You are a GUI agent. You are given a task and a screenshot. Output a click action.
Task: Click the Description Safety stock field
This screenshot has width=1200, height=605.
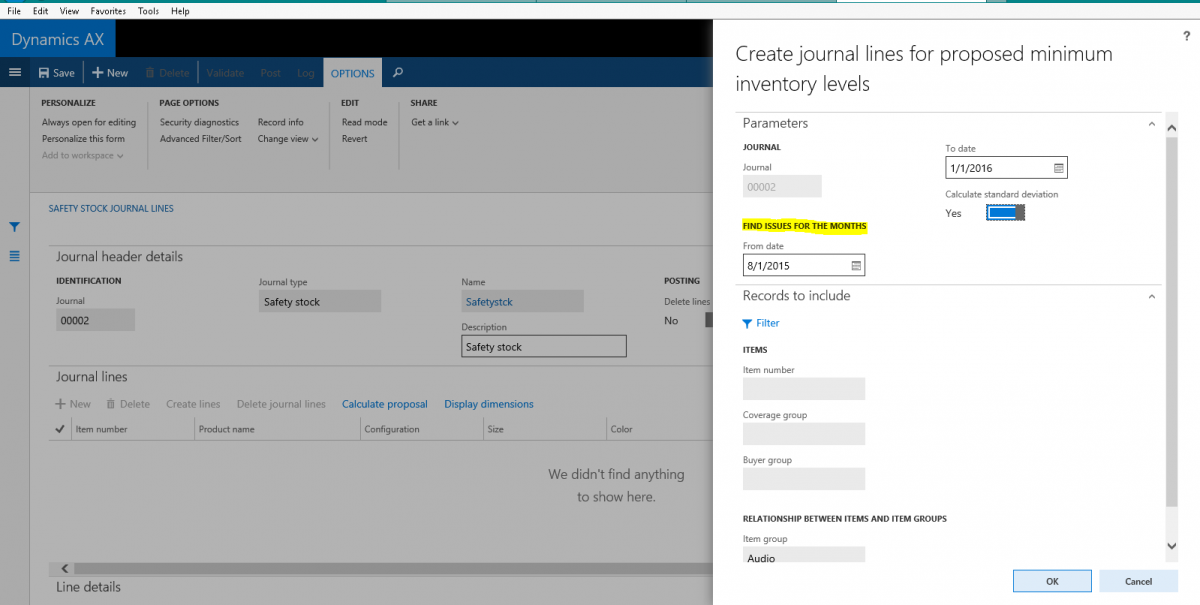pos(544,346)
